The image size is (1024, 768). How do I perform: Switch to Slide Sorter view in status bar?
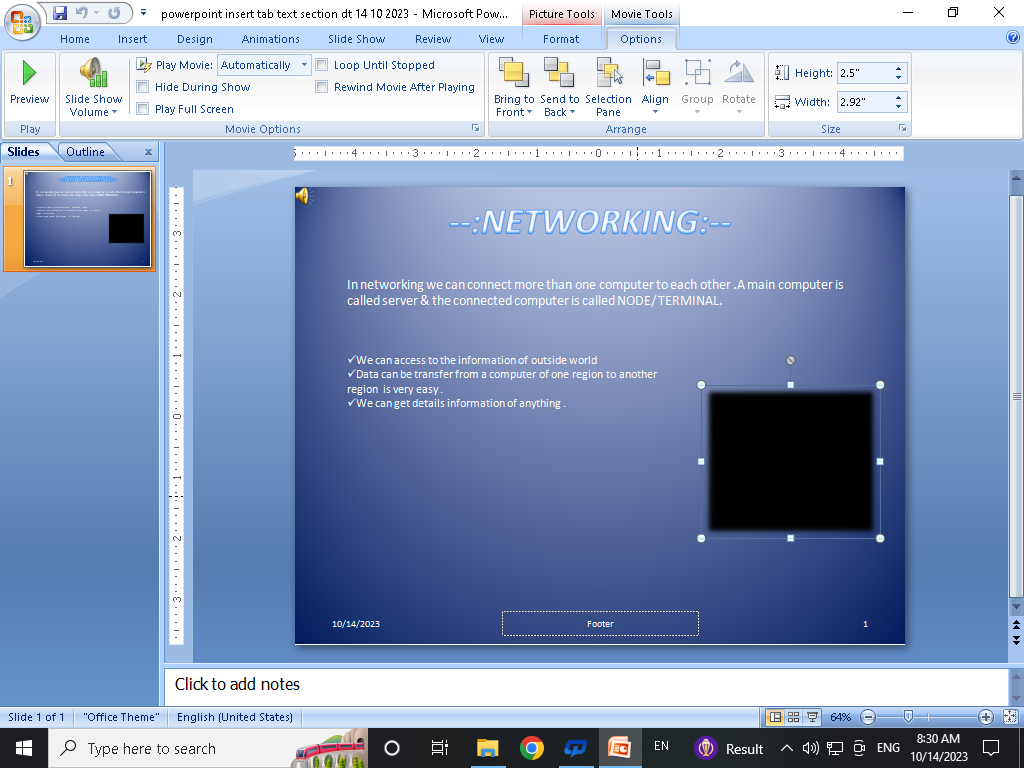793,717
